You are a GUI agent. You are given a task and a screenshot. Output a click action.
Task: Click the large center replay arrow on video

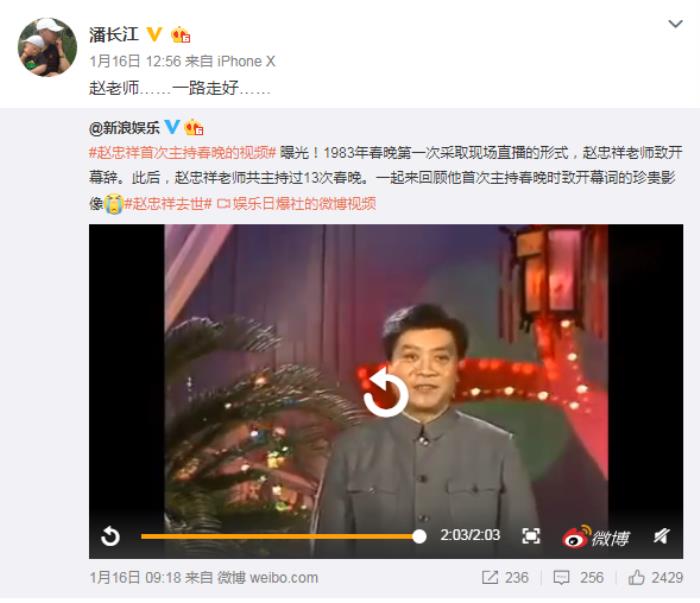[x=386, y=392]
